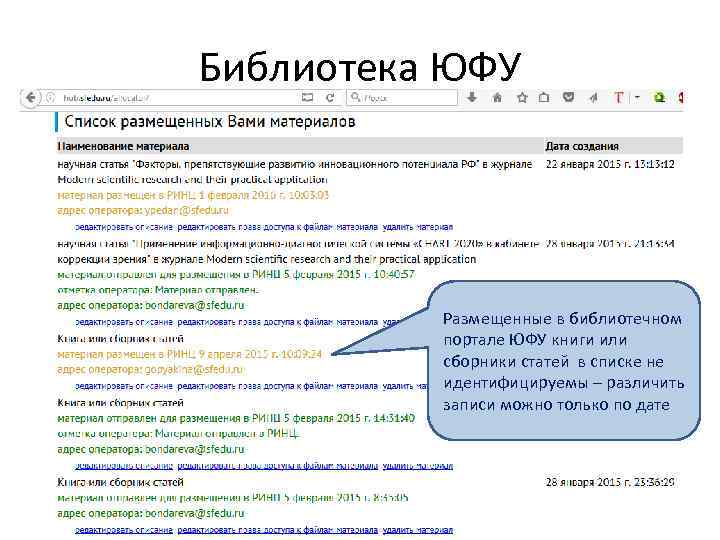Reload the page with the refresh icon
Image resolution: width=720 pixels, height=540 pixels.
(330, 98)
